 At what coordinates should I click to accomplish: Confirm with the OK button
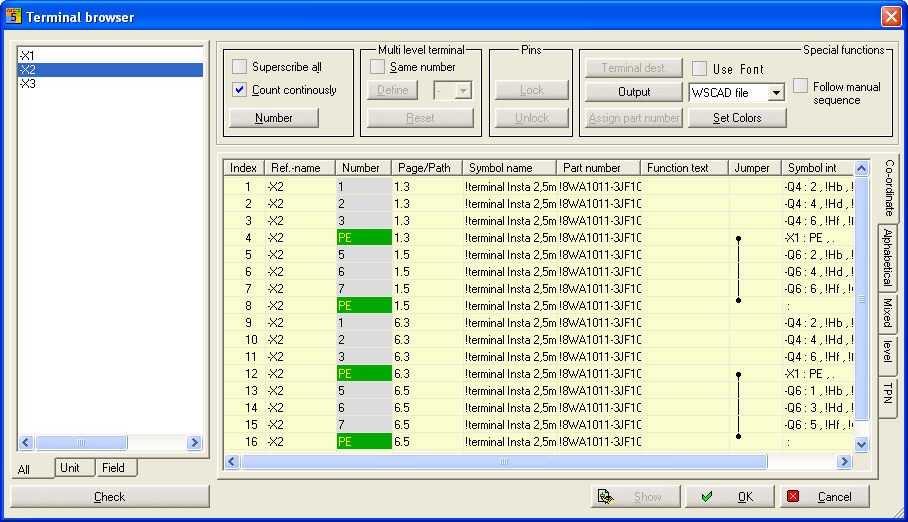729,497
